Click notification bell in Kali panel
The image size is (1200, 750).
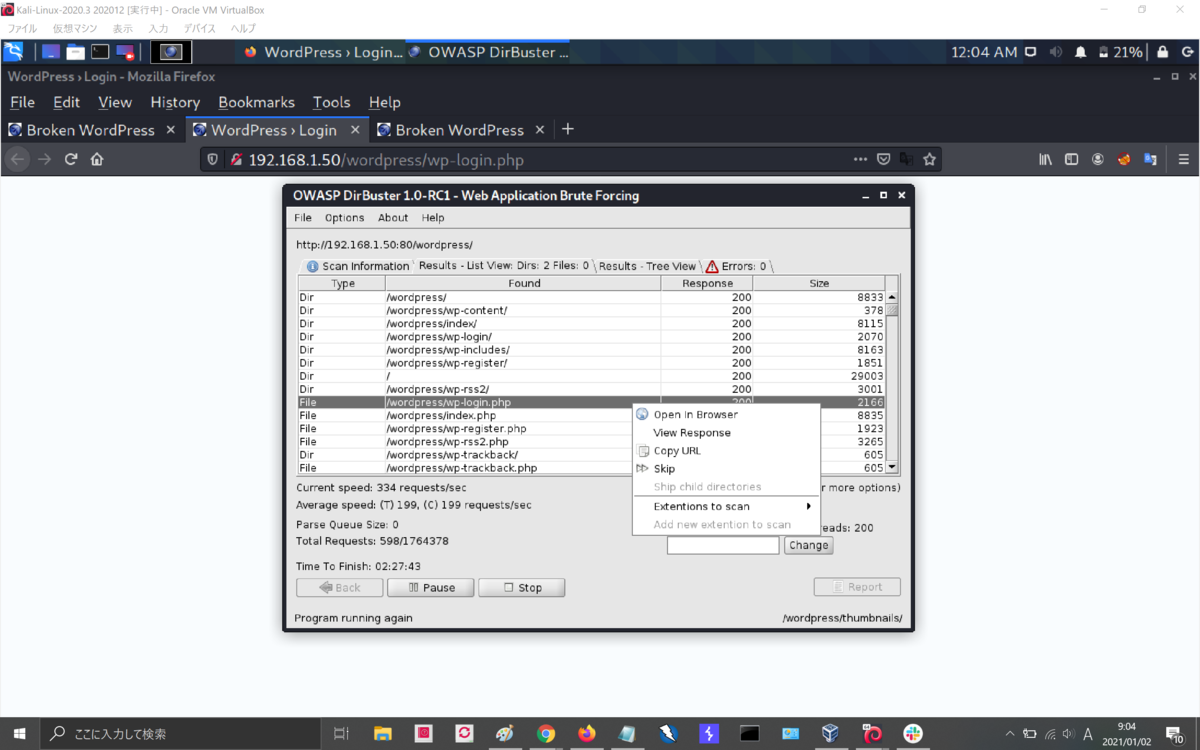tap(1080, 52)
